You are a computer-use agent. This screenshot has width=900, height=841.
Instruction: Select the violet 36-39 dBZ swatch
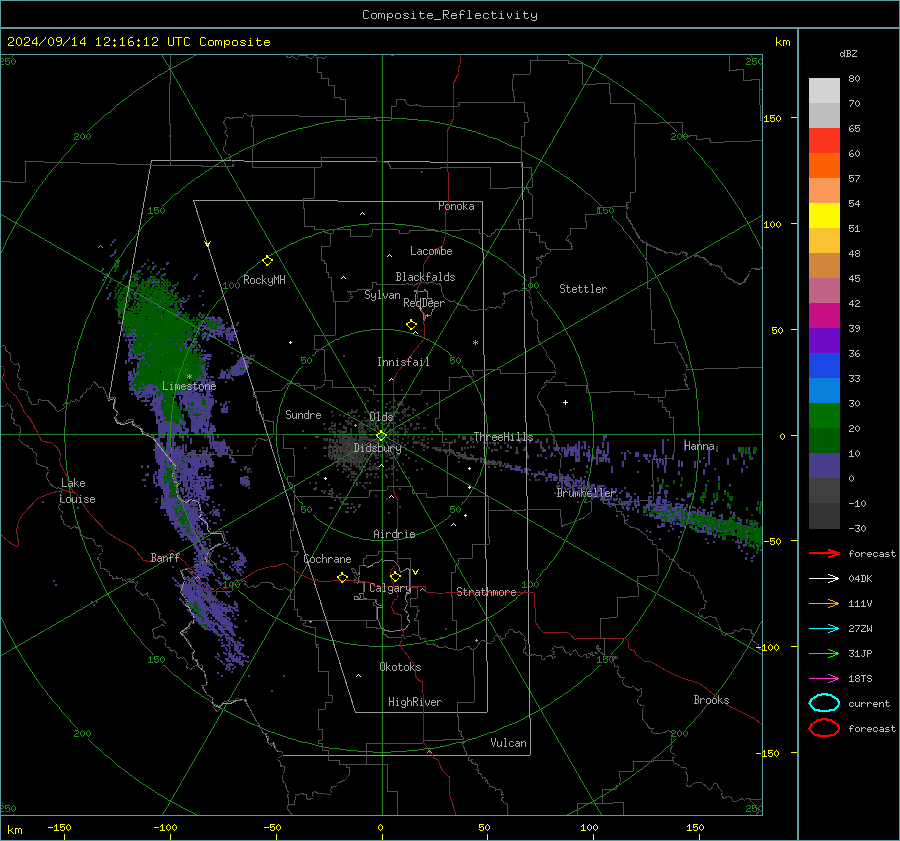pyautogui.click(x=824, y=341)
